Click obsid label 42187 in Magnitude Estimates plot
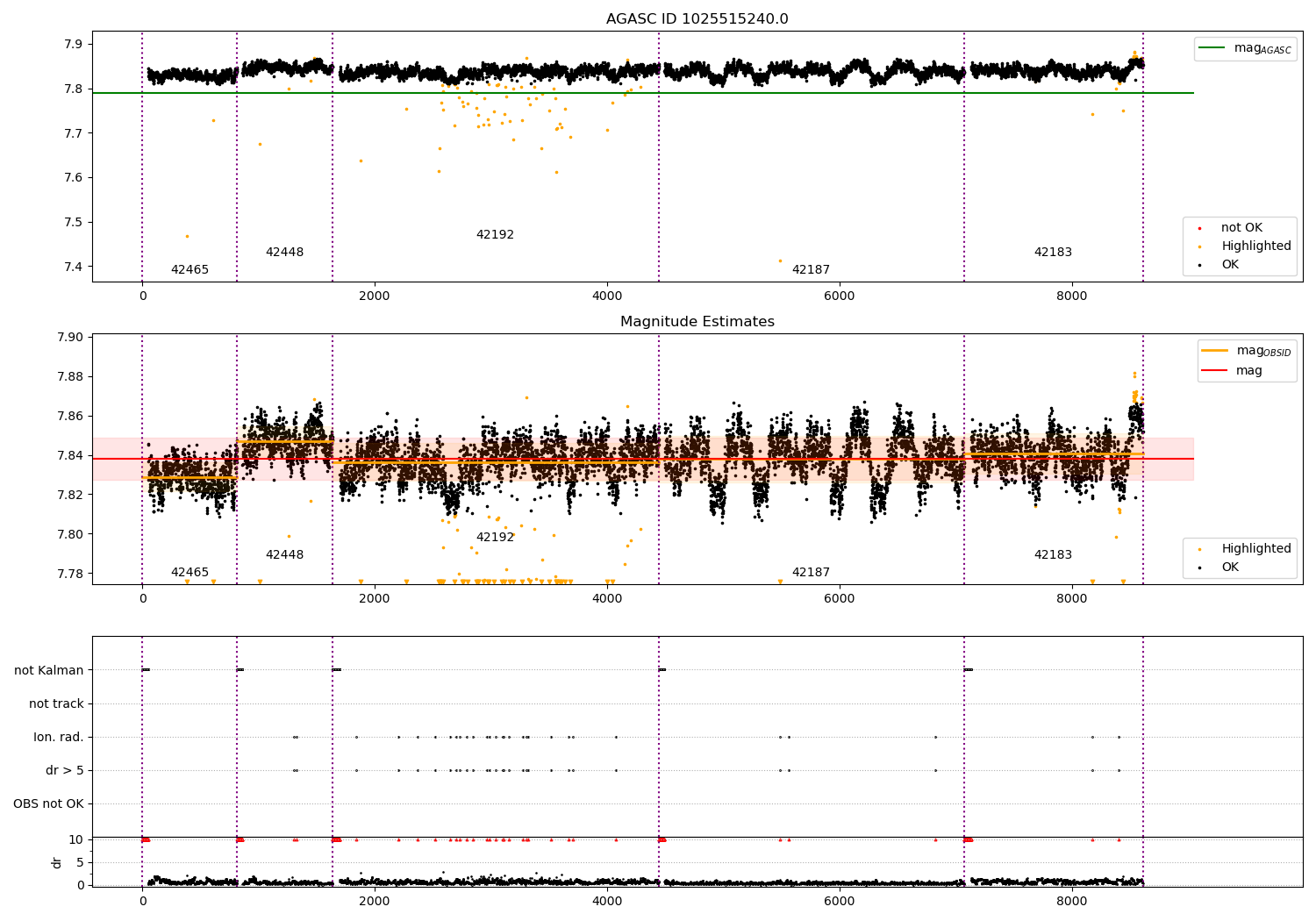Viewport: 1316px width, 921px height. click(x=811, y=573)
